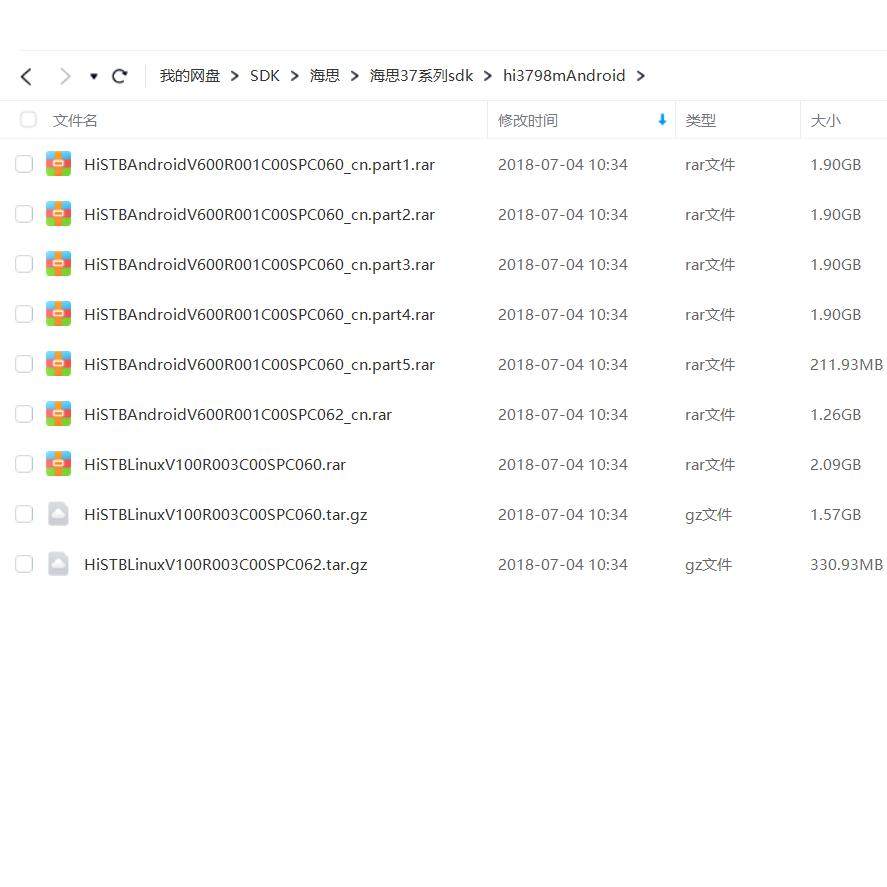Navigate to 海思 folder in breadcrumb
Image resolution: width=887 pixels, height=887 pixels.
(325, 76)
